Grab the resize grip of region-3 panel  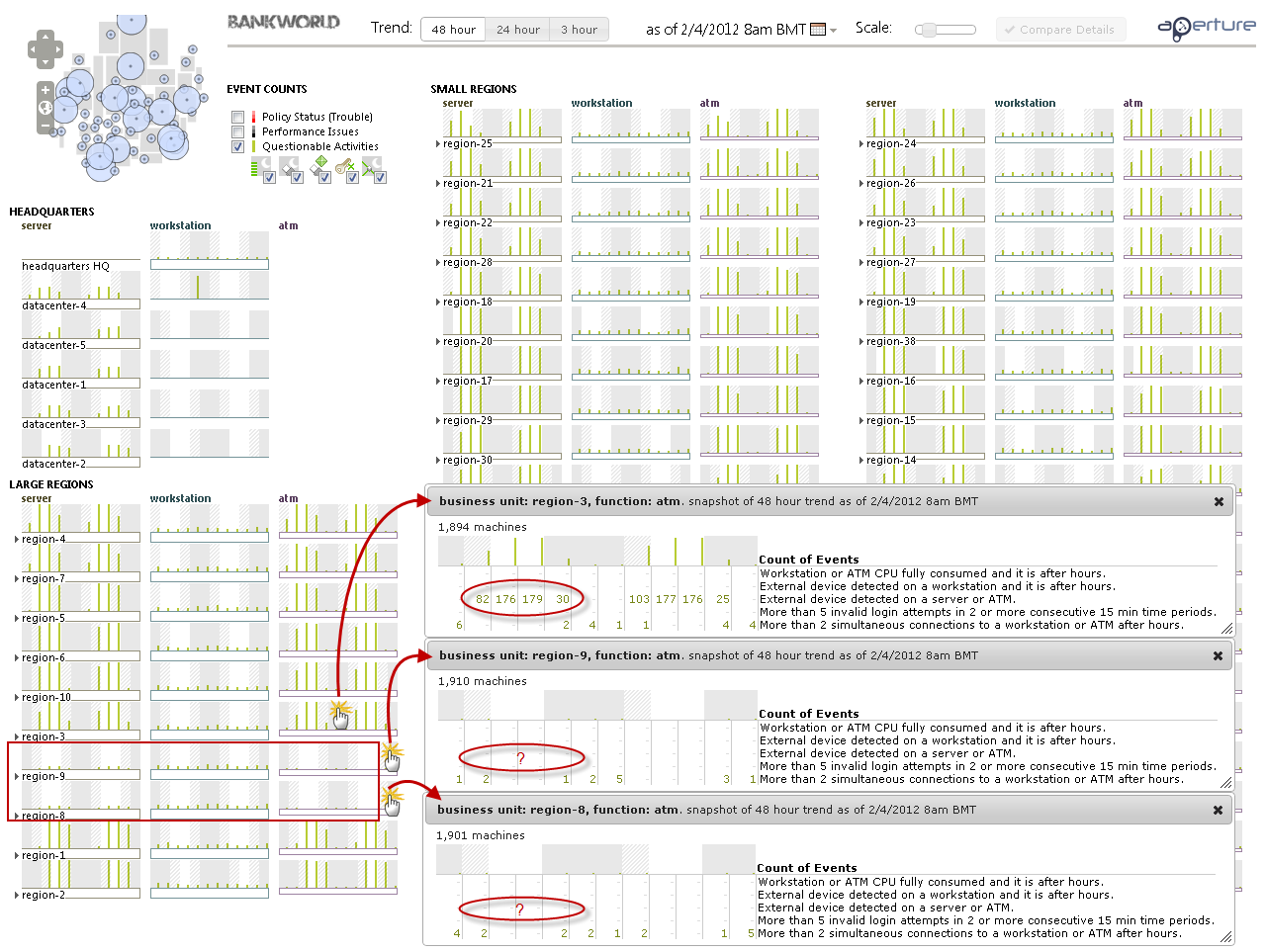(1227, 629)
